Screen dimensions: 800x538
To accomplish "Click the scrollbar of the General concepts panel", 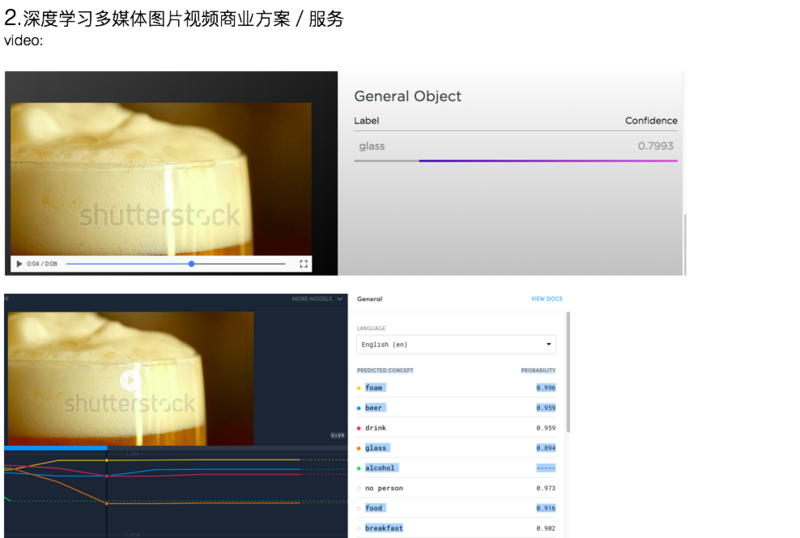I will (x=568, y=373).
